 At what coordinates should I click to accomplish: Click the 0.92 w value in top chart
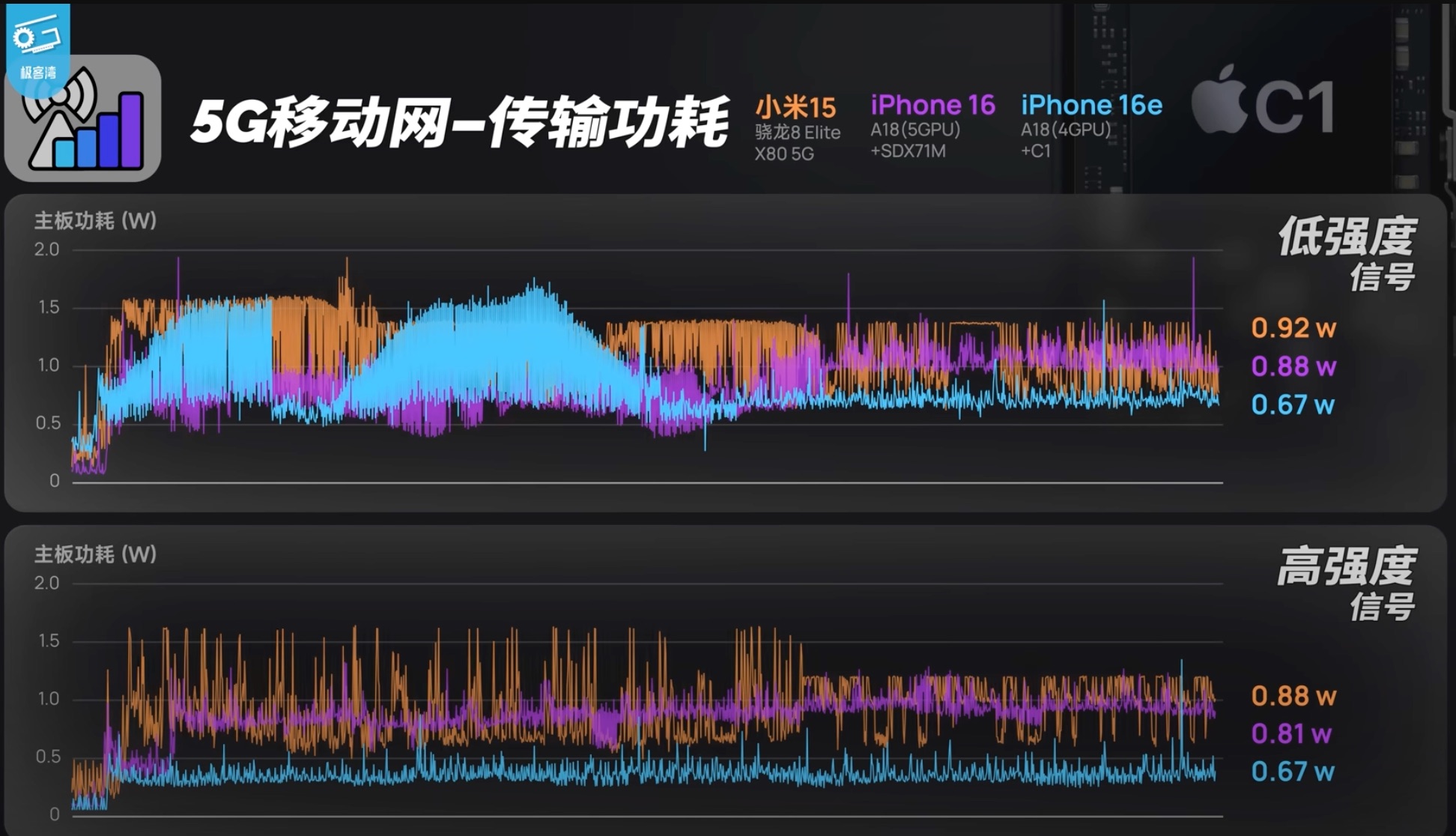tap(1293, 328)
